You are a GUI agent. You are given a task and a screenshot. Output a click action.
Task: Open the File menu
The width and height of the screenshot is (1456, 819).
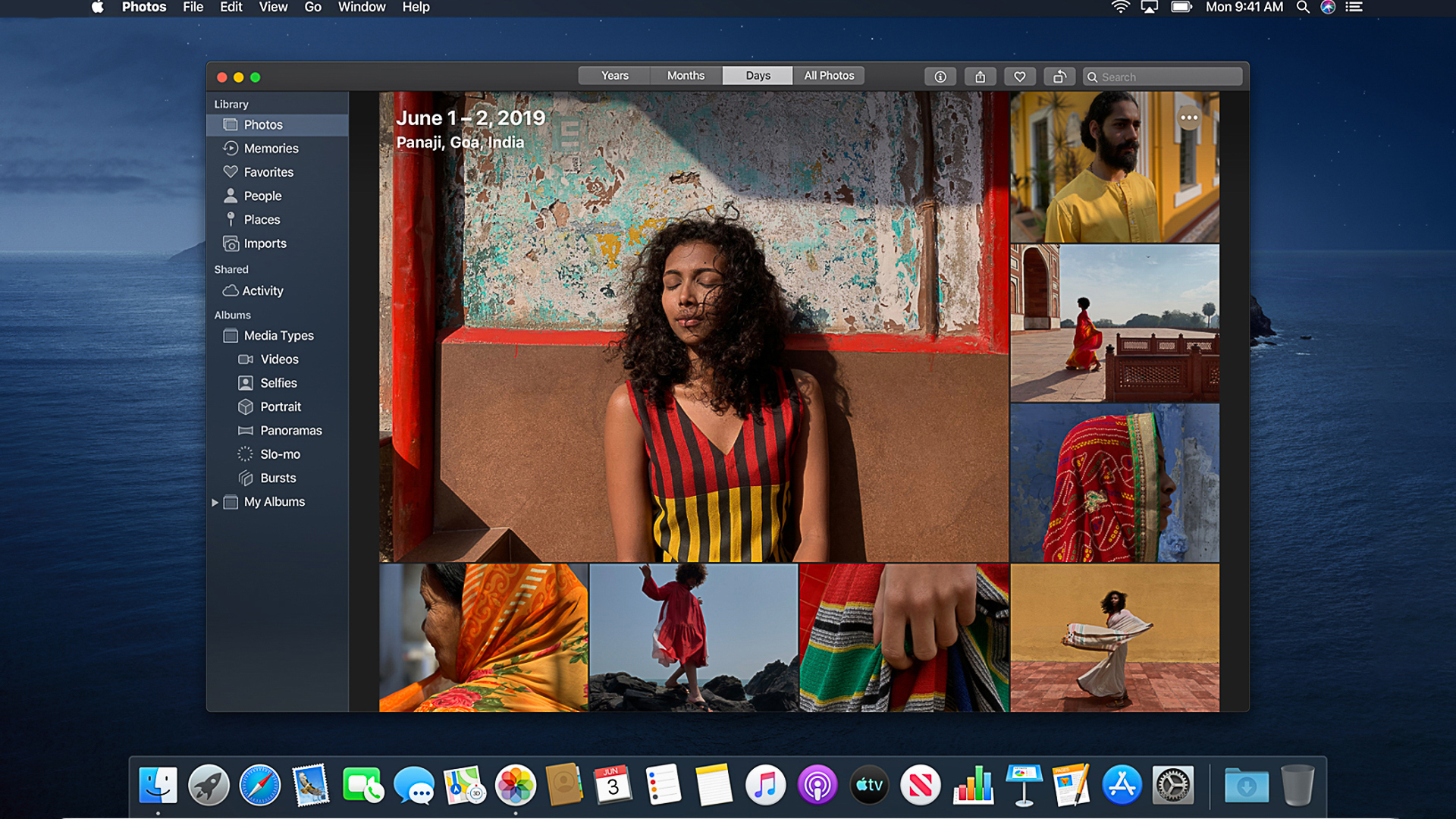(x=193, y=7)
